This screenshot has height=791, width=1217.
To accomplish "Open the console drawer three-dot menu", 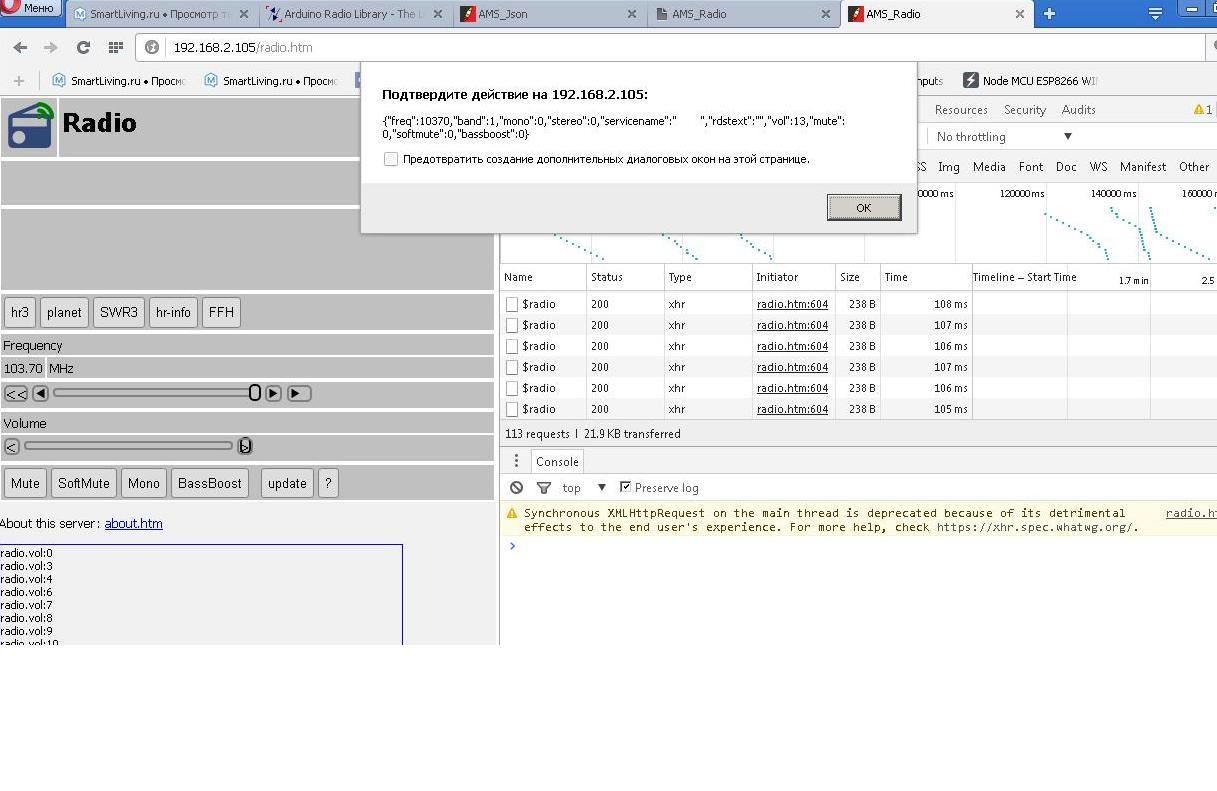I will [x=516, y=461].
